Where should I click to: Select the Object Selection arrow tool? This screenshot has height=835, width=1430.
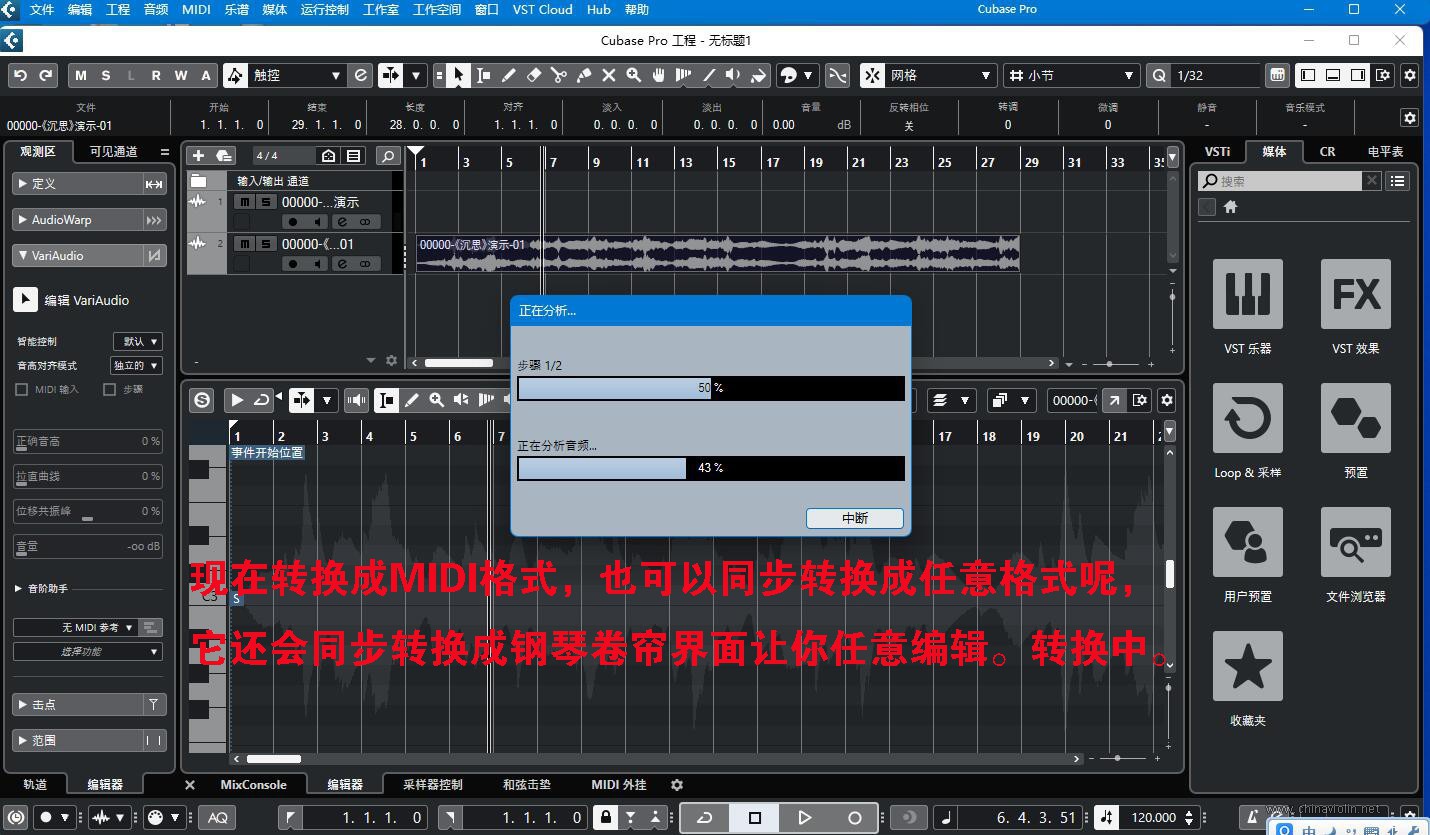458,75
